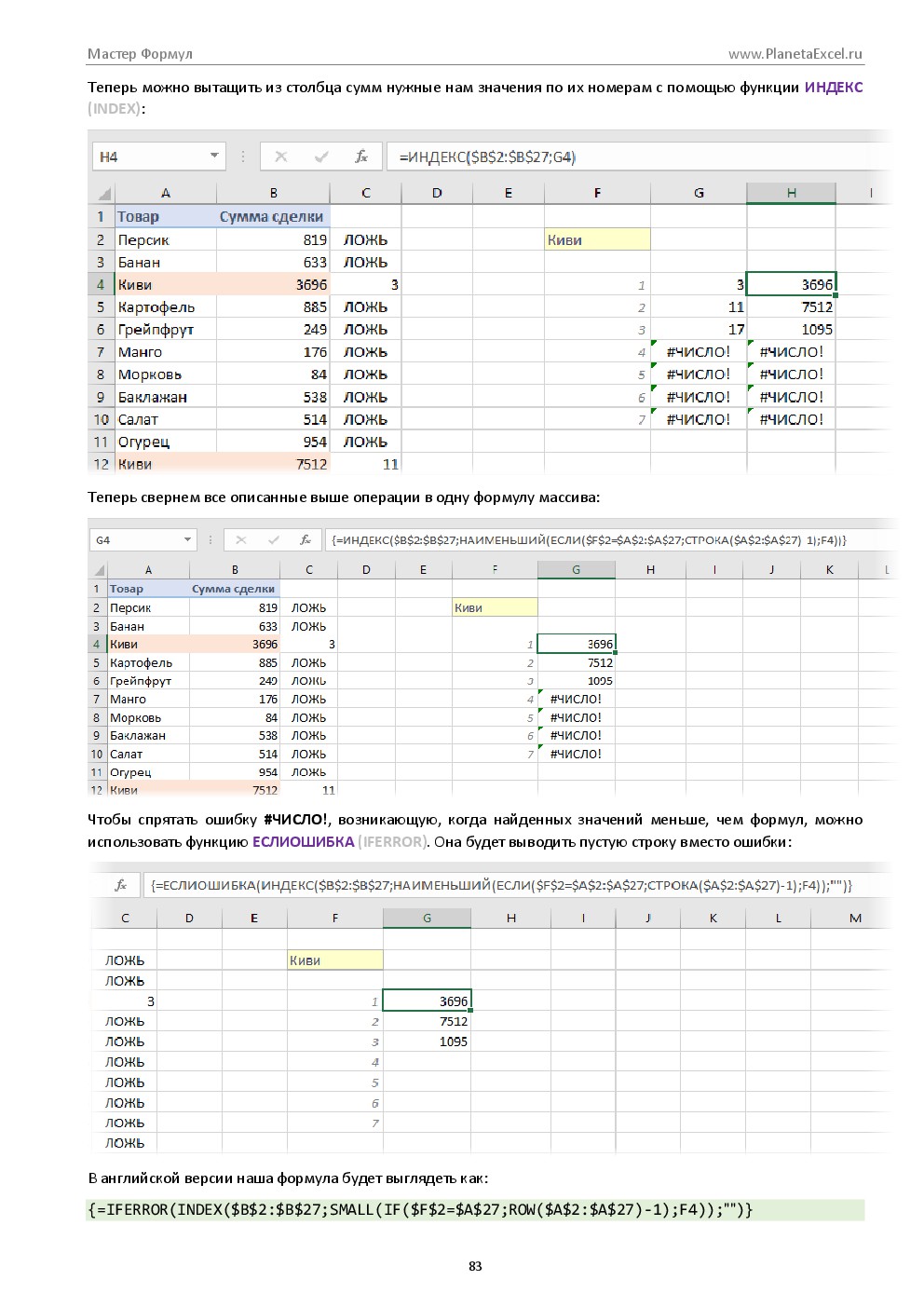
Task: Click Картофель cell in the G4 sheet
Action: [148, 662]
